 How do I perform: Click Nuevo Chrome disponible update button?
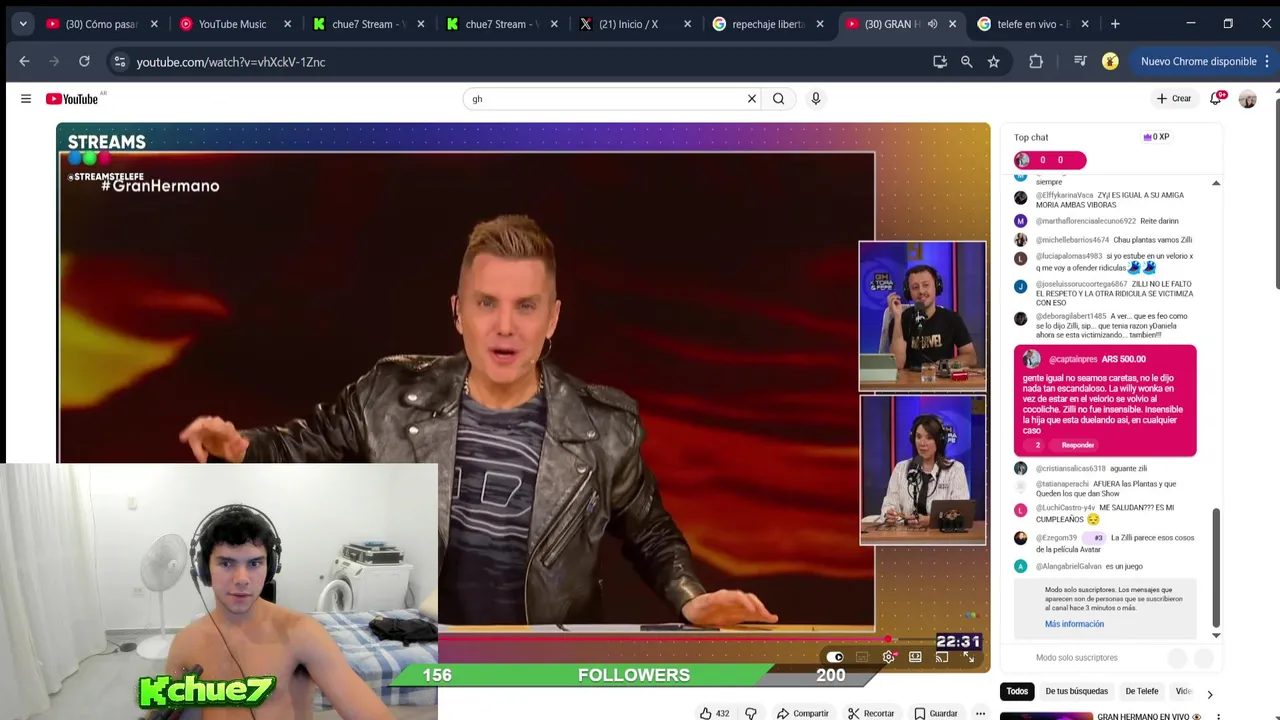pyautogui.click(x=1199, y=61)
